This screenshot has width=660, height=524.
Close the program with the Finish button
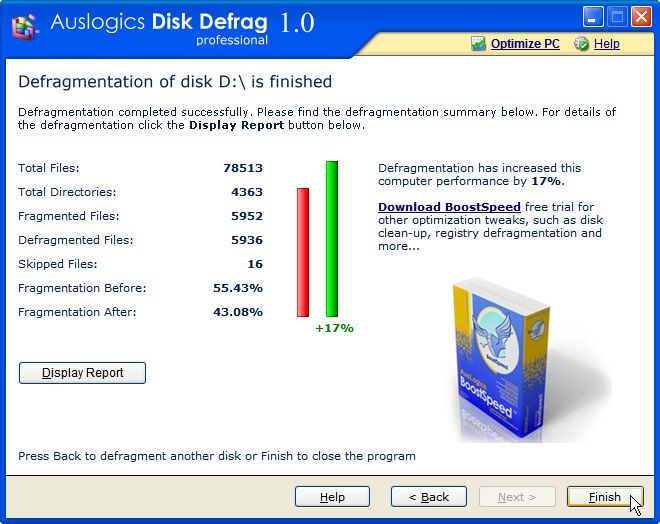[605, 497]
